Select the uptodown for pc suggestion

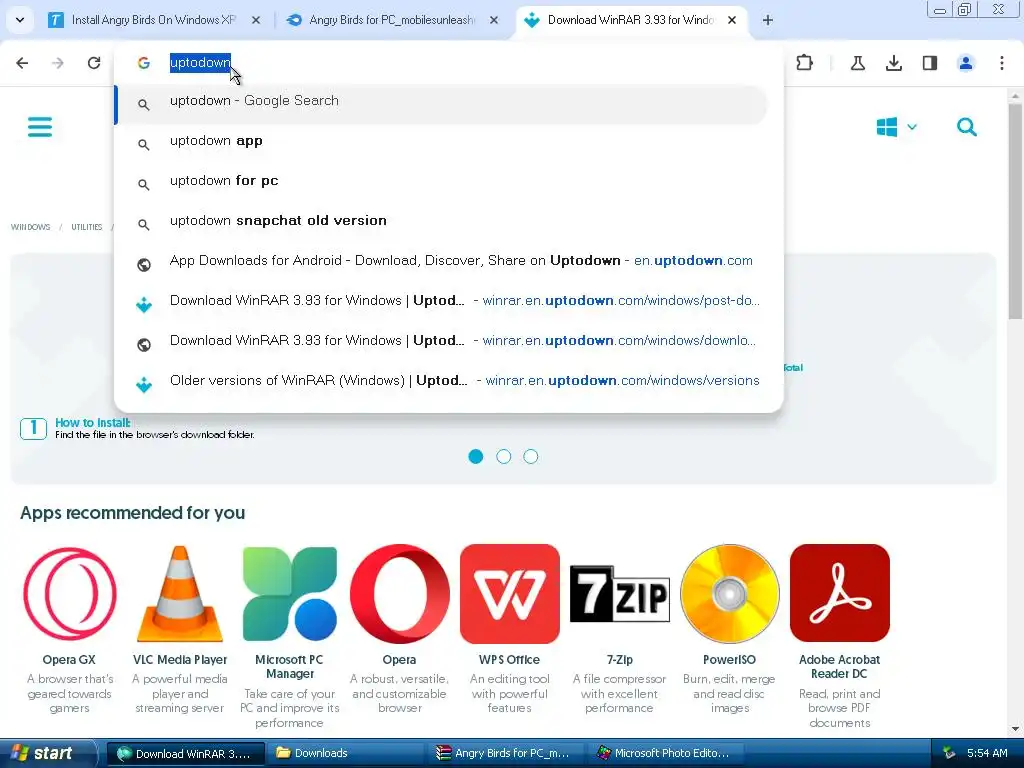[x=441, y=181]
